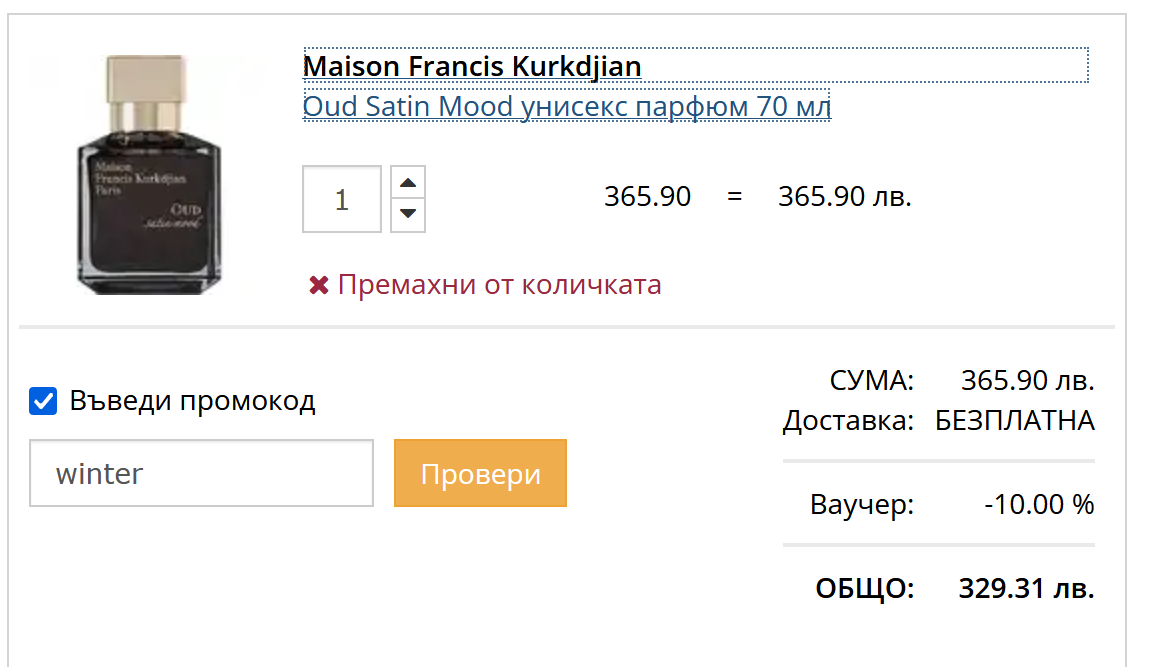The width and height of the screenshot is (1157, 667).
Task: Click the 365.90 лв. amount beside СУМА
Action: 1027,380
